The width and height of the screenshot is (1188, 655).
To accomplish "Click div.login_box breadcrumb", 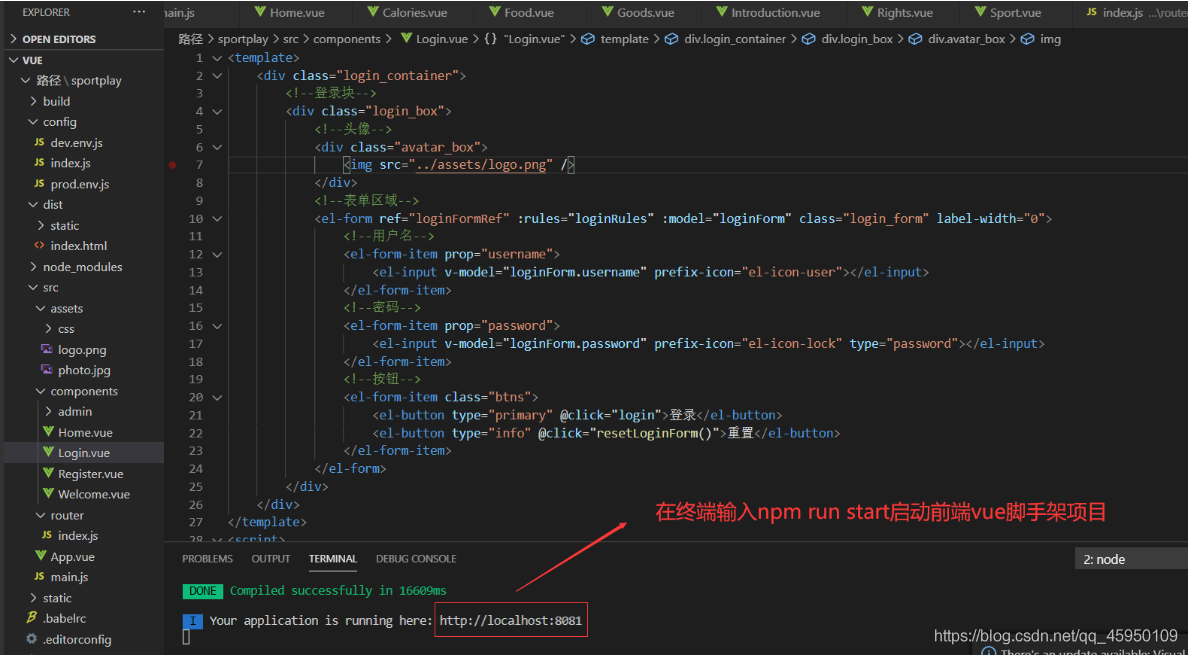I will point(857,39).
